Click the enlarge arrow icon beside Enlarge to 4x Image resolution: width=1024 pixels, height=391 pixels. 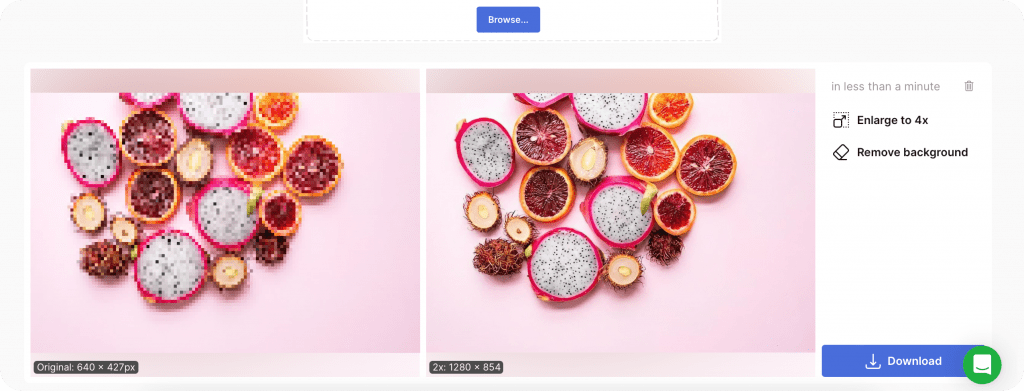840,120
